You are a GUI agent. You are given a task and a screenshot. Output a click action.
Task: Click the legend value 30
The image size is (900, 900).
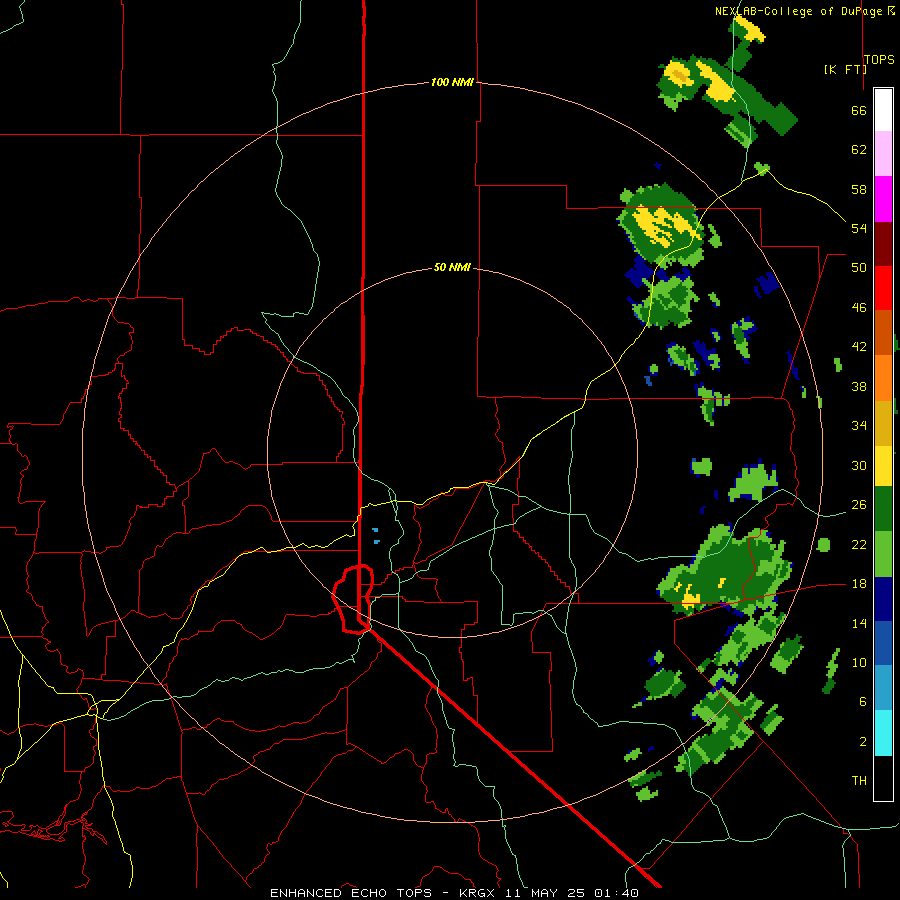tap(859, 465)
